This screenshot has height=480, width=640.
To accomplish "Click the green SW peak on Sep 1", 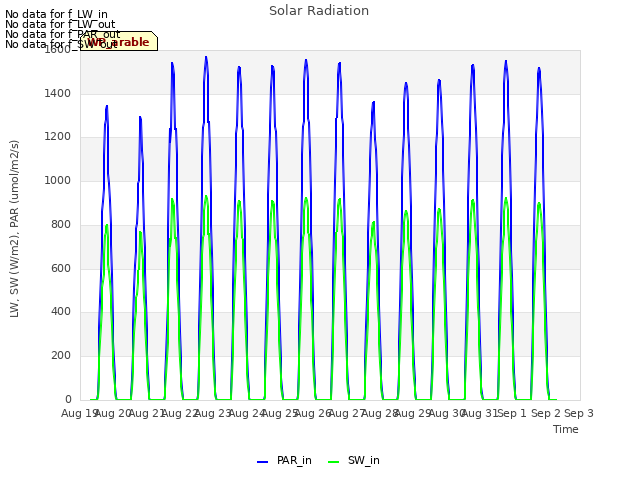I will pos(506,199).
